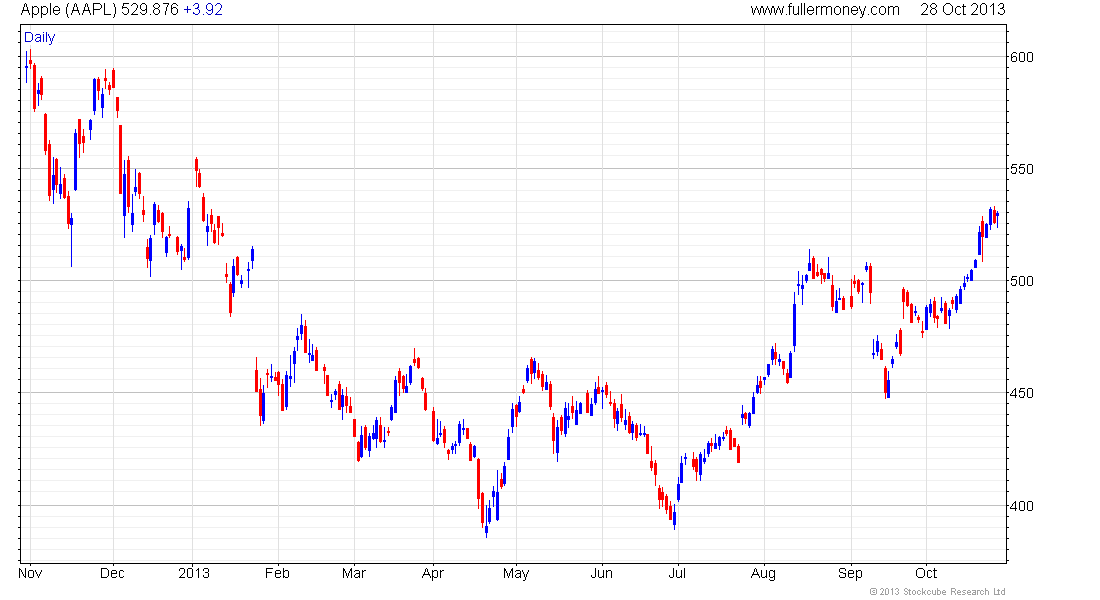This screenshot has height=600, width=1100.
Task: Click the +3.92 change value
Action: tap(203, 10)
